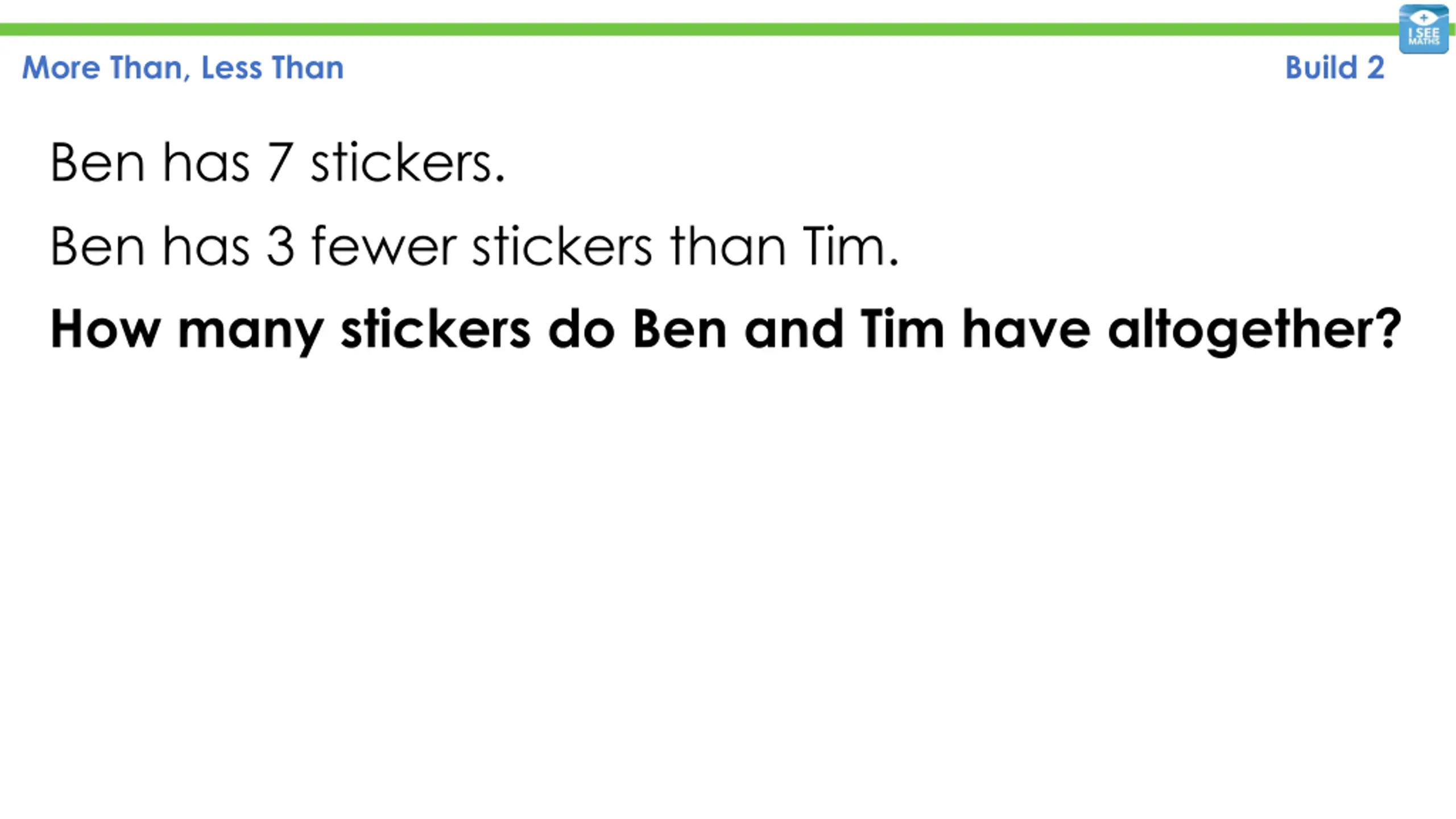Click the word "stickers." in first sentence
Screen dimensions: 1456x819
click(x=407, y=162)
